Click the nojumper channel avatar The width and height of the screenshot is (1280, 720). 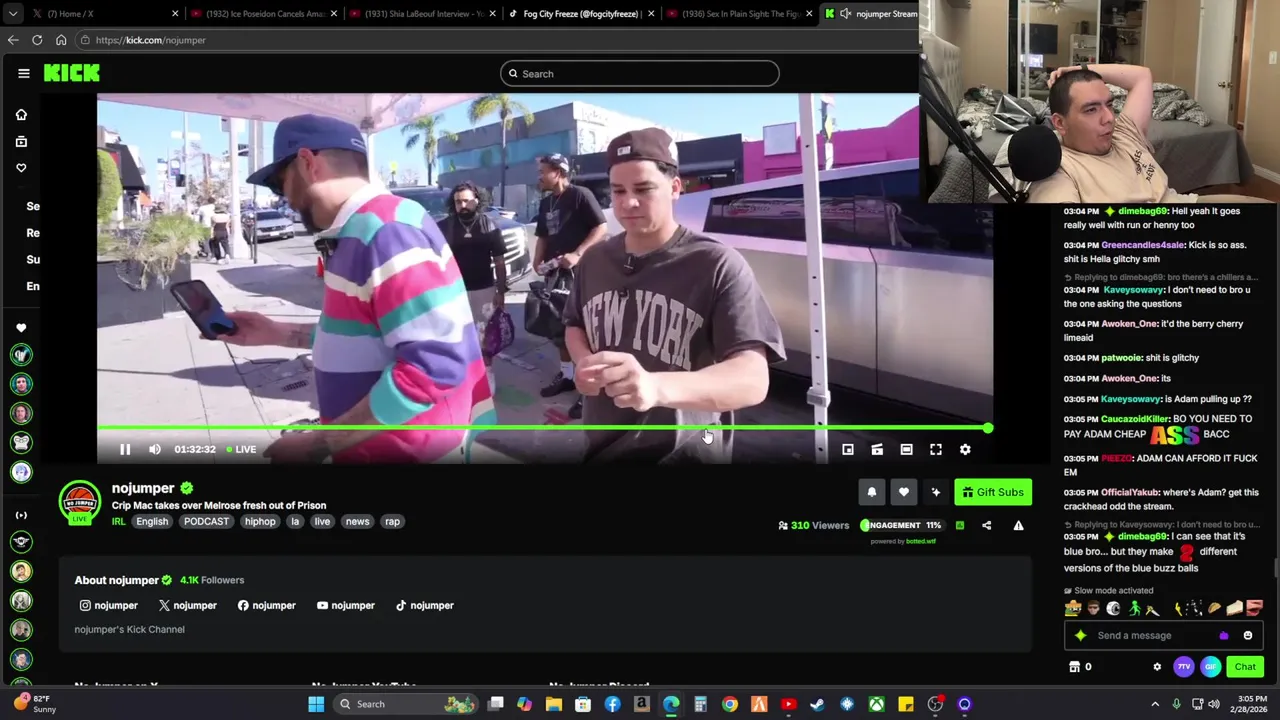pos(80,502)
